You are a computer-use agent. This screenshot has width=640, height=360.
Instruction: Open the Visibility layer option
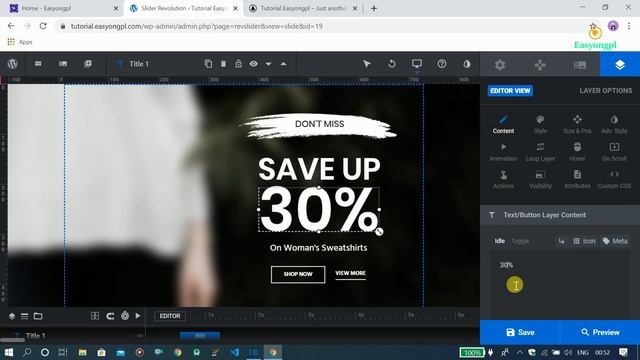click(540, 180)
